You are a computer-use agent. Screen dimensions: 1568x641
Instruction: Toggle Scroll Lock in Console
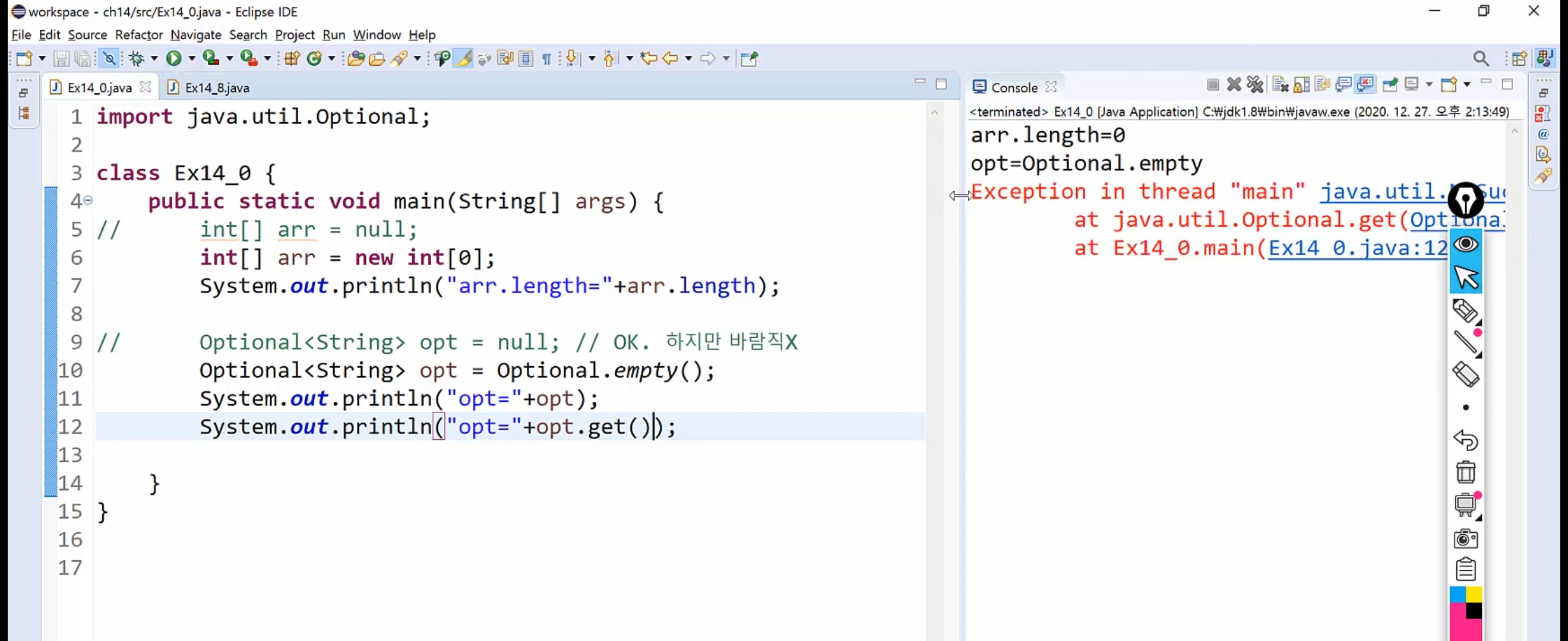point(1301,84)
